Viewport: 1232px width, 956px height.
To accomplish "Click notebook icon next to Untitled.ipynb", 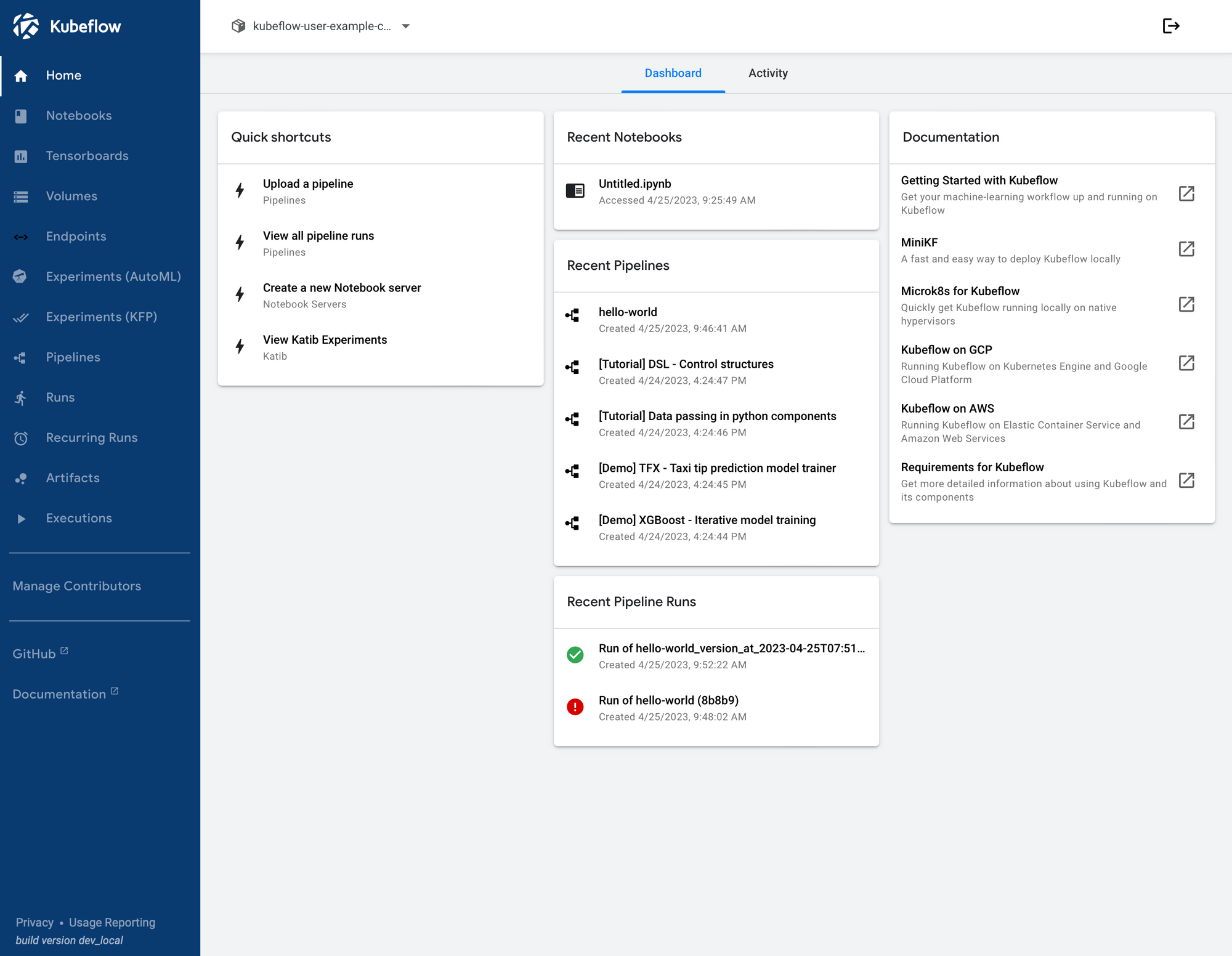I will [575, 190].
